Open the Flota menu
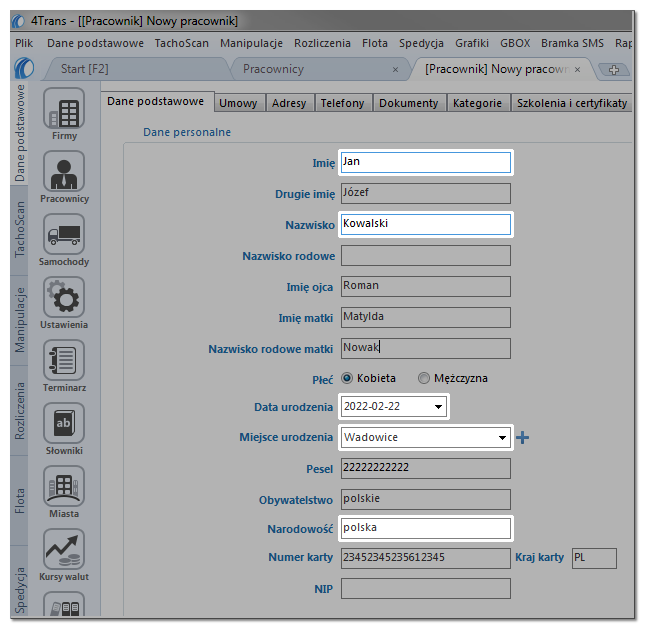The image size is (645, 629). click(375, 43)
